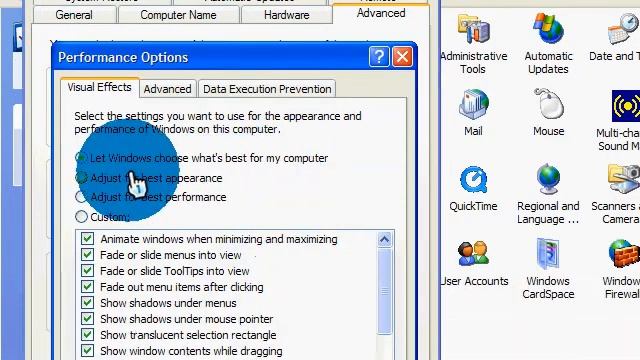Open the Mail control panel icon
This screenshot has width=640, height=360.
coord(473,104)
